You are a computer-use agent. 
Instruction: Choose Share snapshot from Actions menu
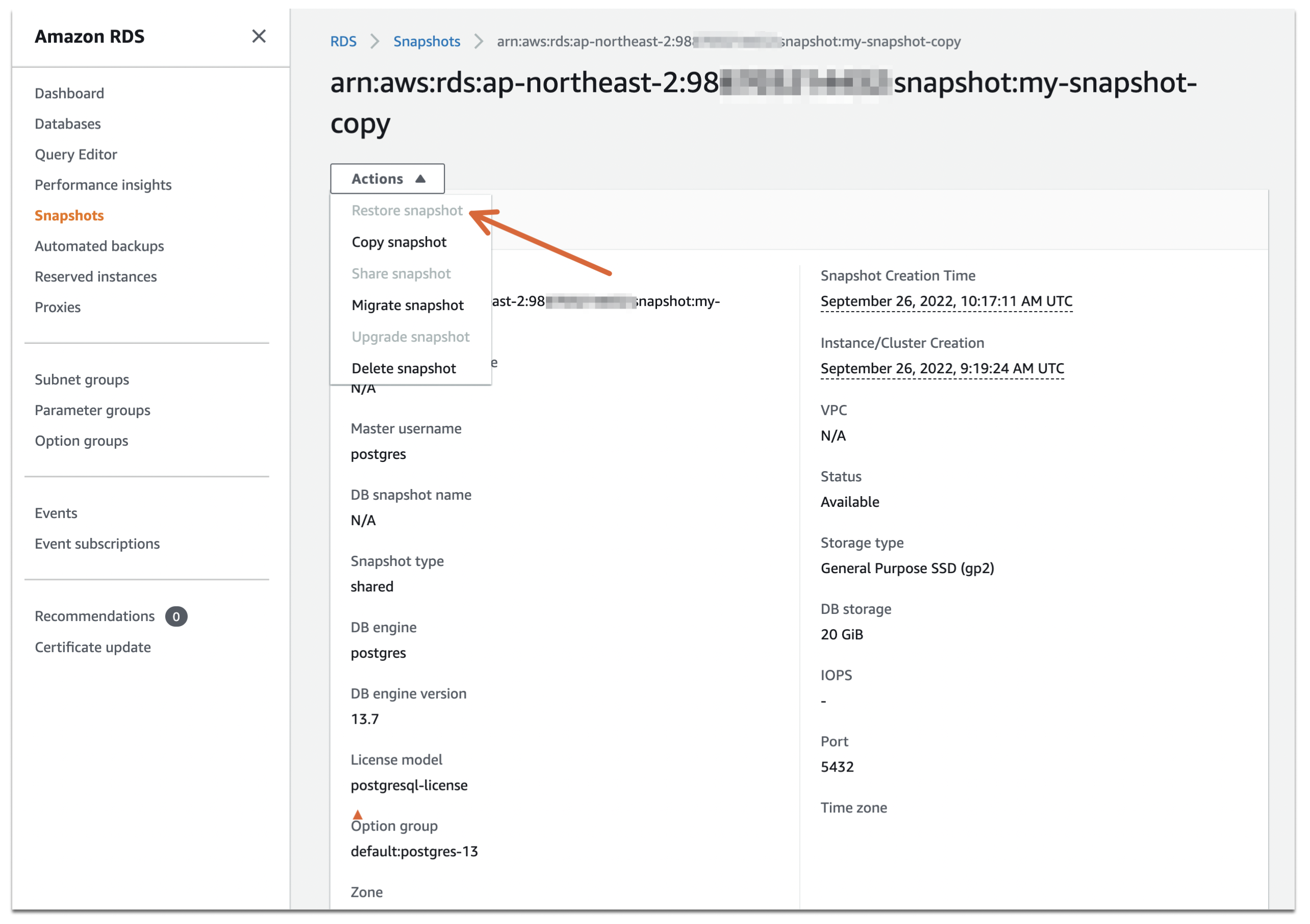[401, 274]
